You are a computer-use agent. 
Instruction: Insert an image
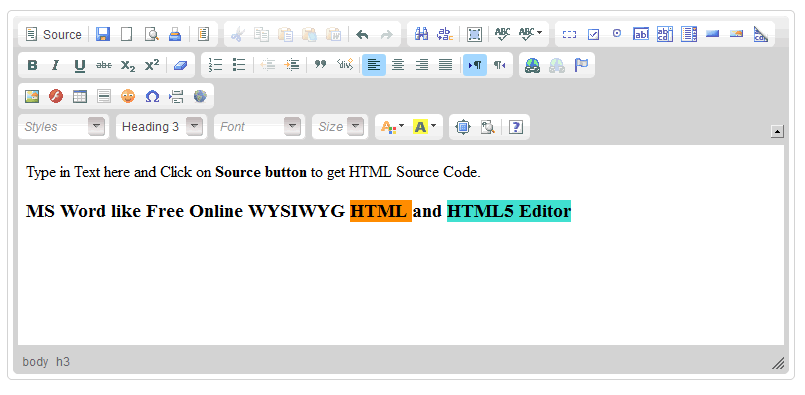coord(32,96)
